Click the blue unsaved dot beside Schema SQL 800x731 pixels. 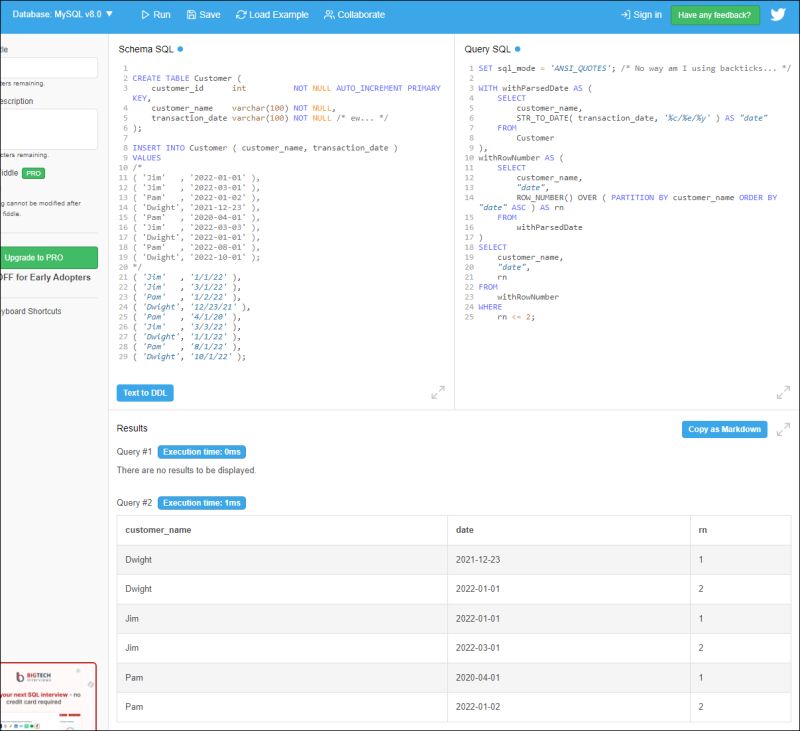pos(180,48)
